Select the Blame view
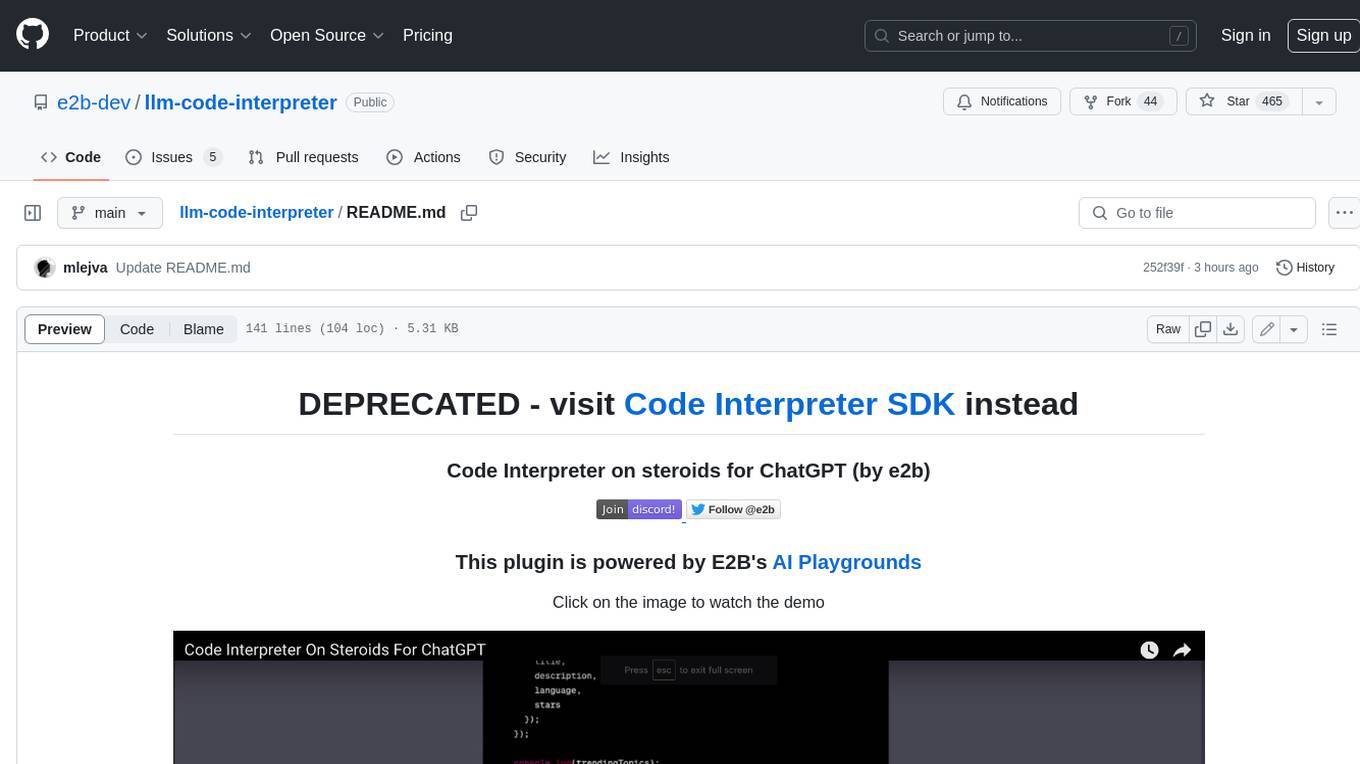This screenshot has height=764, width=1360. (203, 329)
